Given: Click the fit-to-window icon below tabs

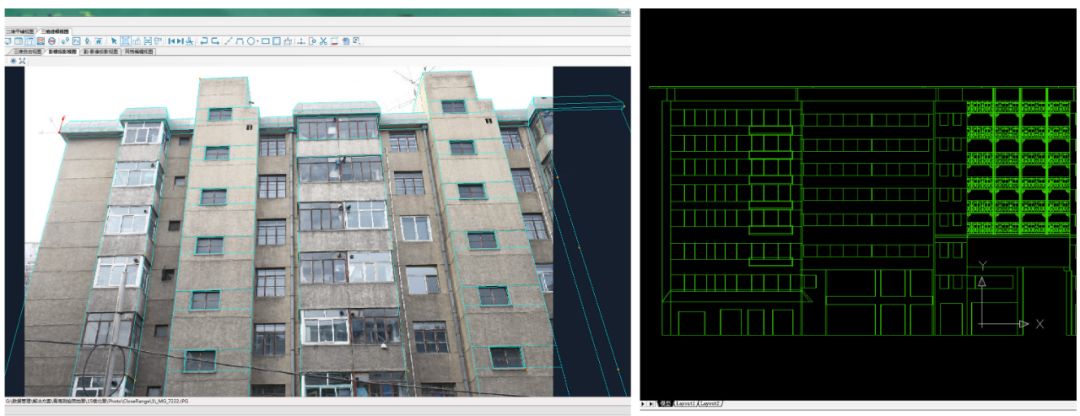Looking at the screenshot, I should click(x=22, y=61).
